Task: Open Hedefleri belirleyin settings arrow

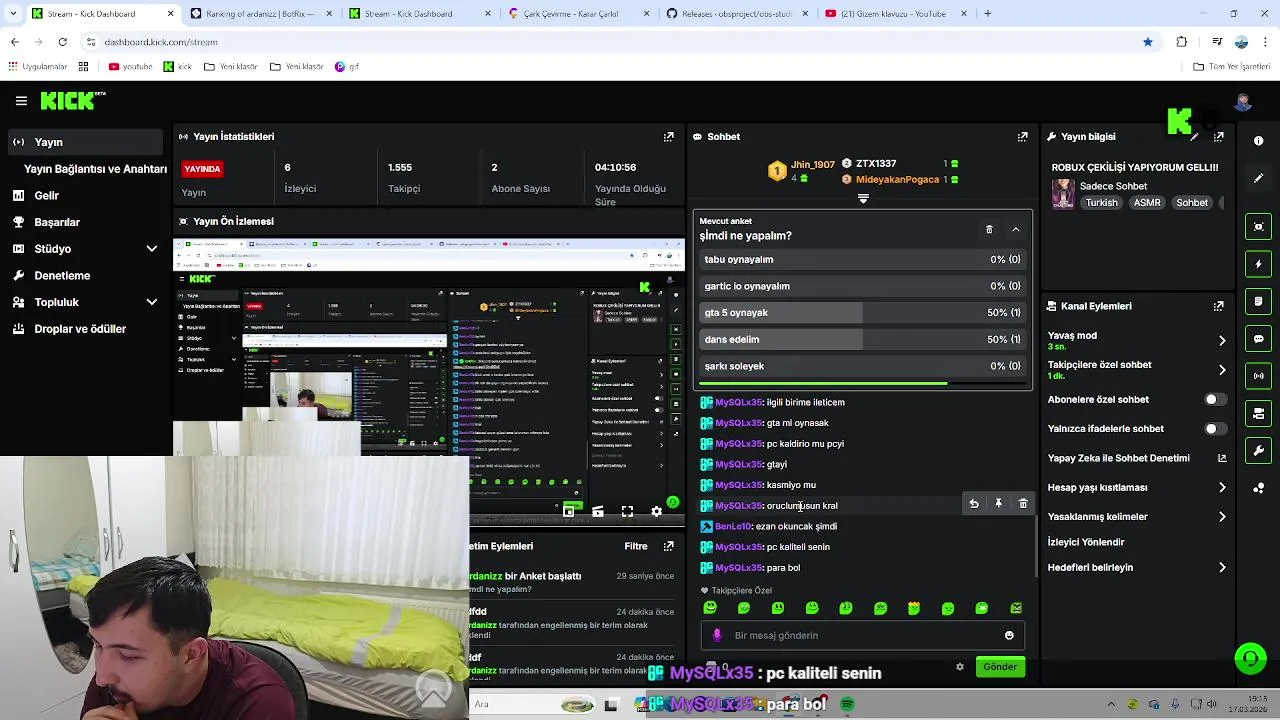Action: 1222,567
